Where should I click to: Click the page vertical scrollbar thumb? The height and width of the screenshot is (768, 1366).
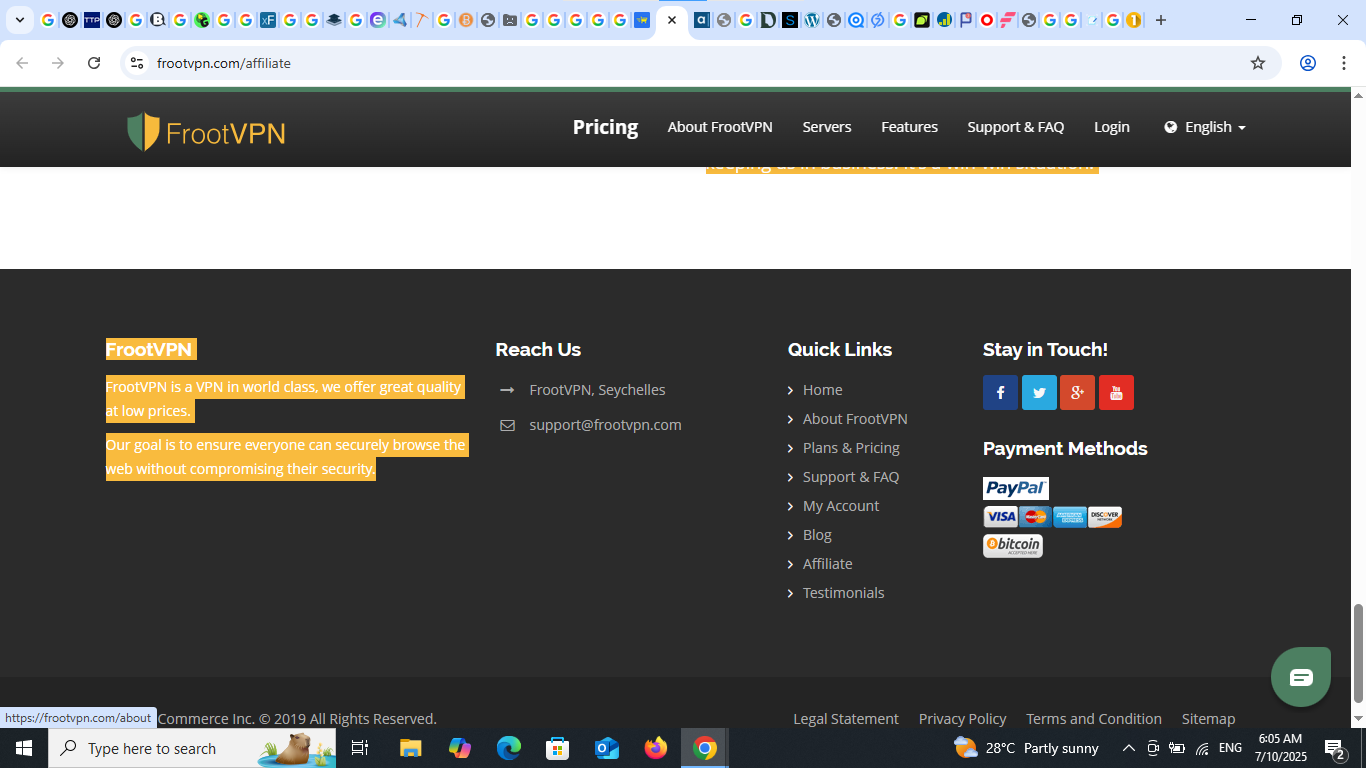pyautogui.click(x=1358, y=653)
